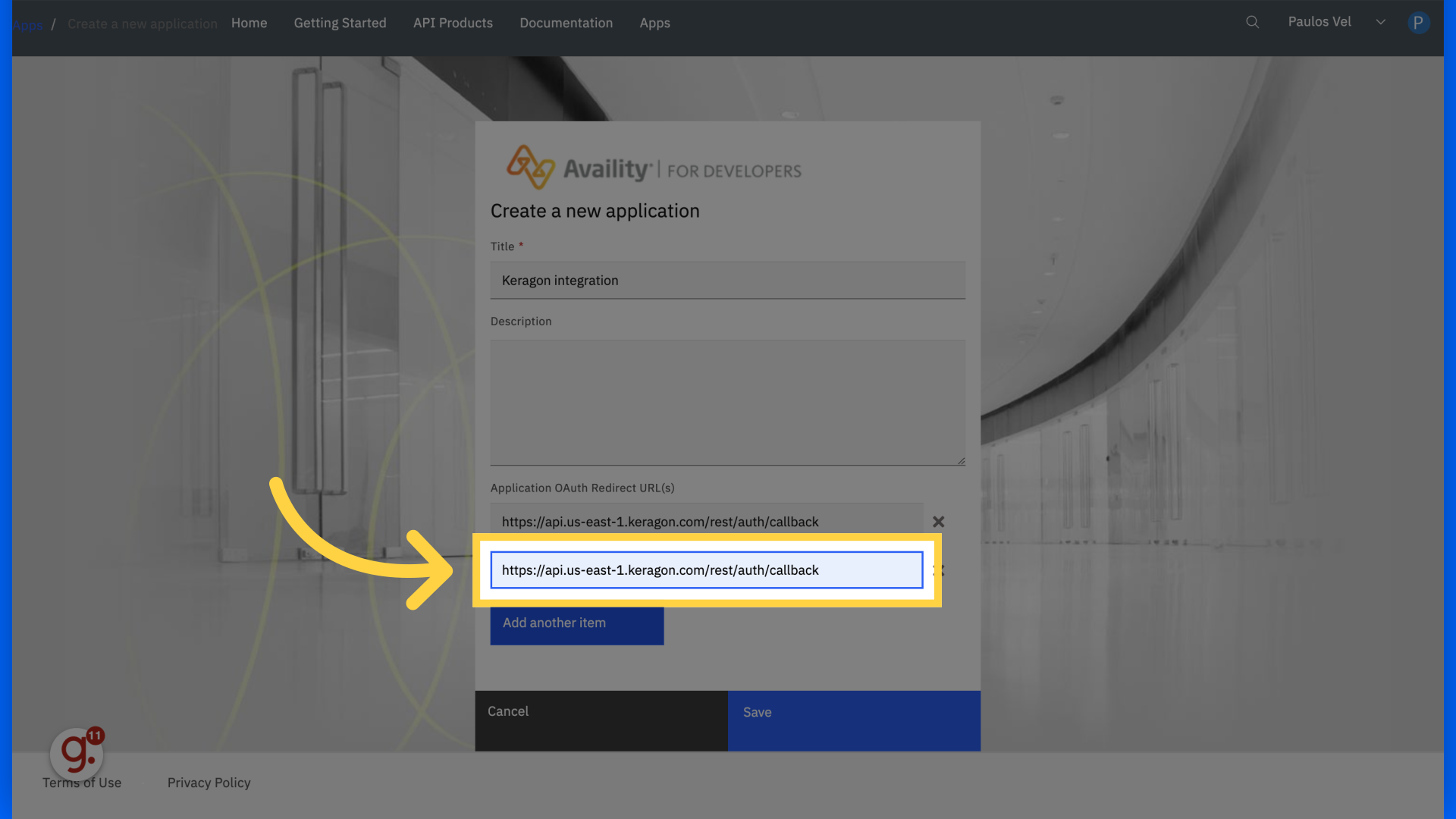Image resolution: width=1456 pixels, height=819 pixels.
Task: Open the Apps navigation item
Action: [654, 23]
